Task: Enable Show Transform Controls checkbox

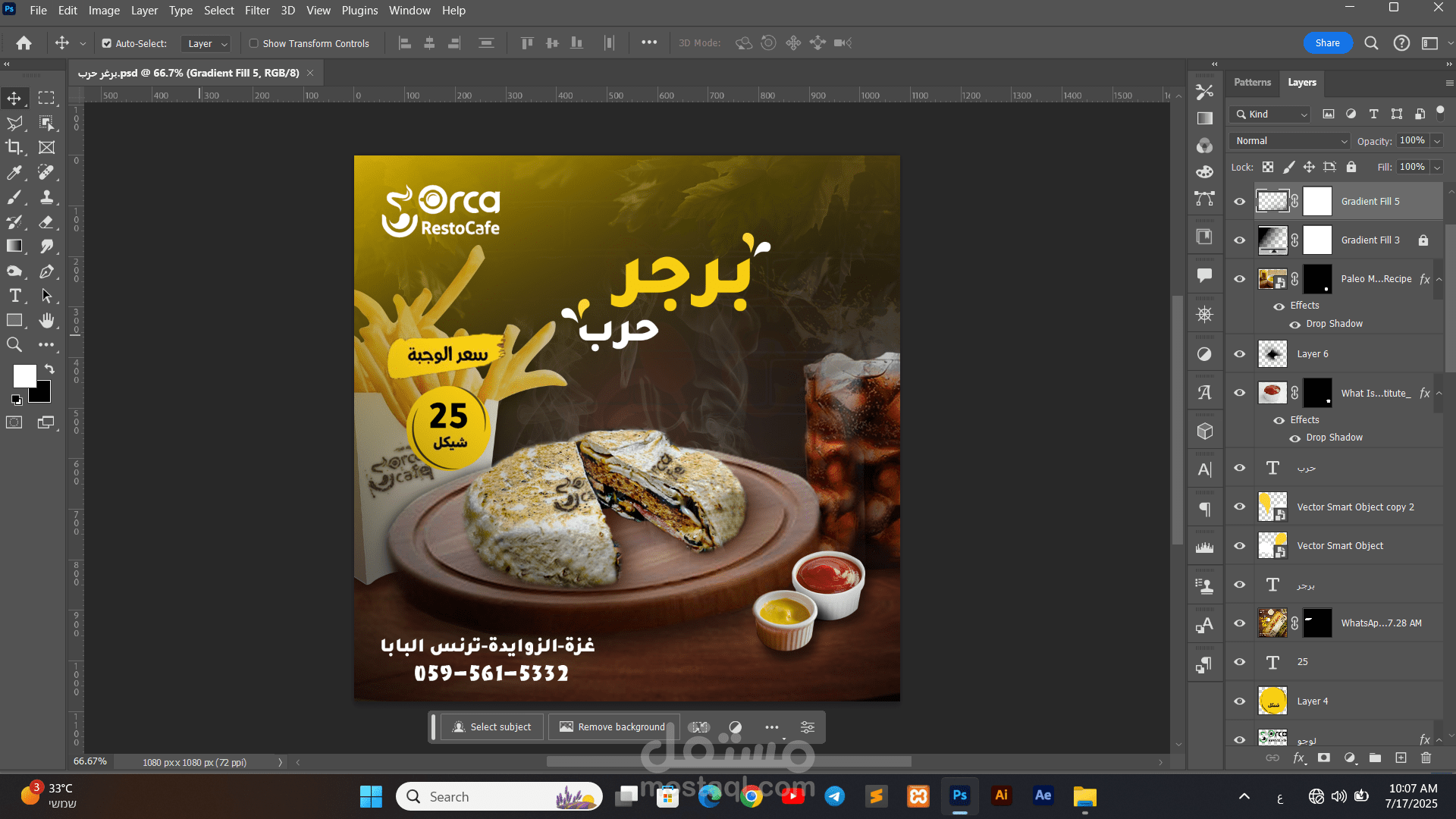Action: [x=254, y=43]
